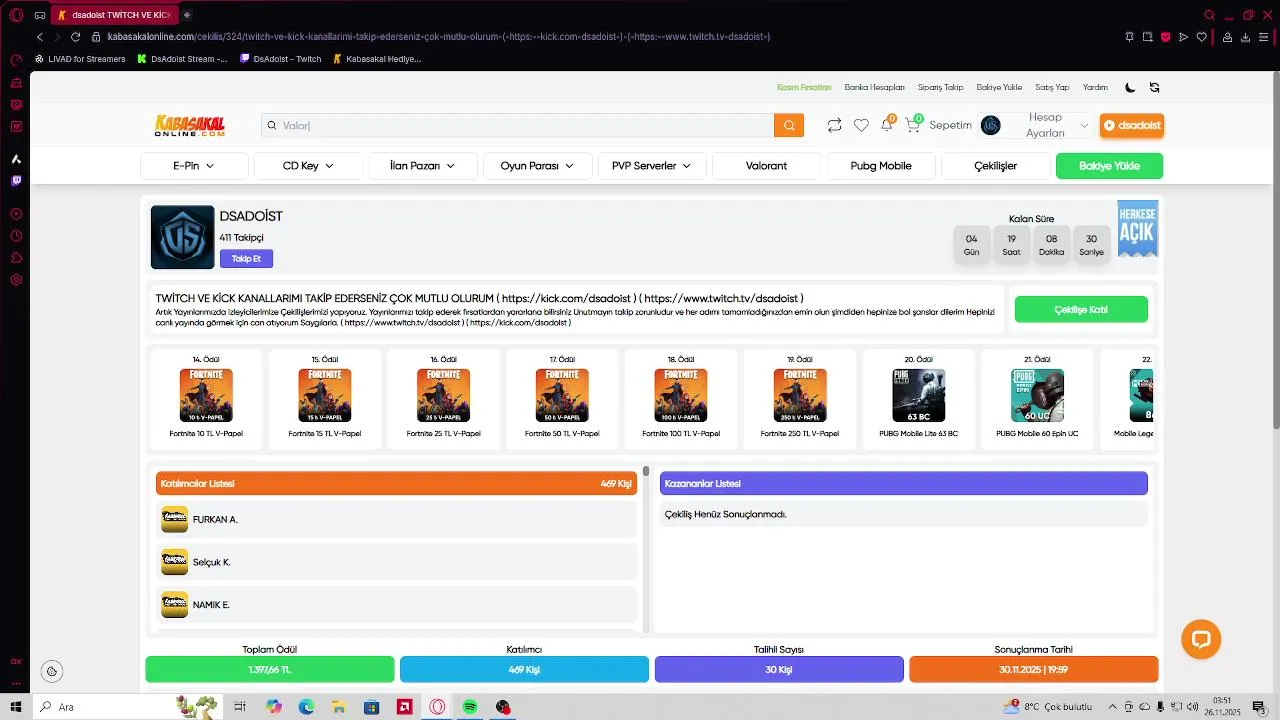Open Twitch icon in Opera sidebar
The image size is (1280, 720).
click(x=16, y=181)
